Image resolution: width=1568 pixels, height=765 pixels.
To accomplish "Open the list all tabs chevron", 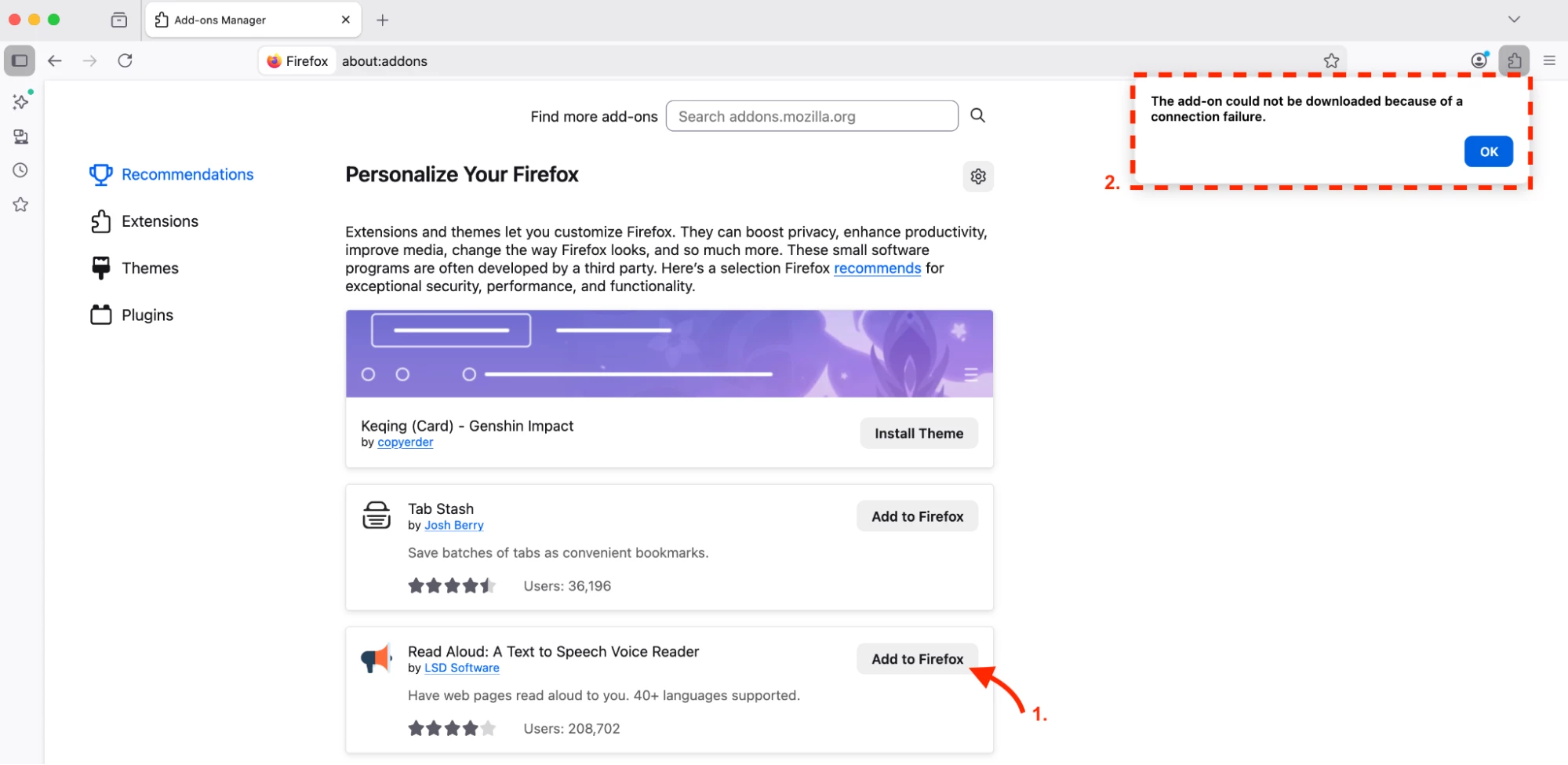I will click(1514, 20).
